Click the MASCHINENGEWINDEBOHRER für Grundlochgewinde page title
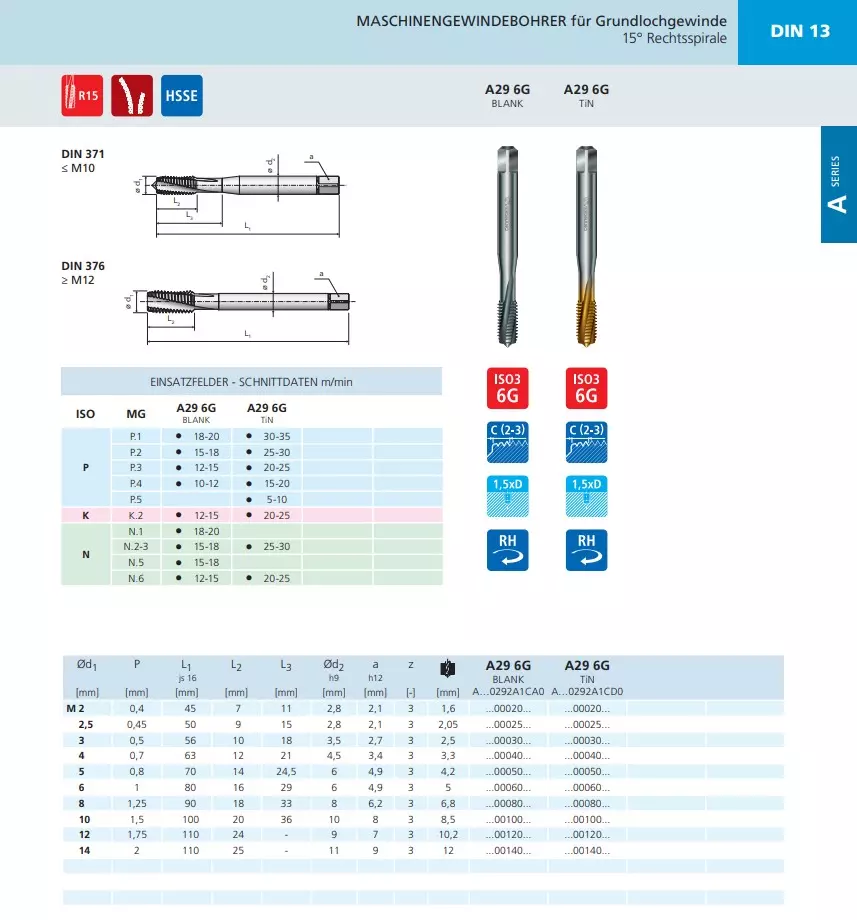 541,22
